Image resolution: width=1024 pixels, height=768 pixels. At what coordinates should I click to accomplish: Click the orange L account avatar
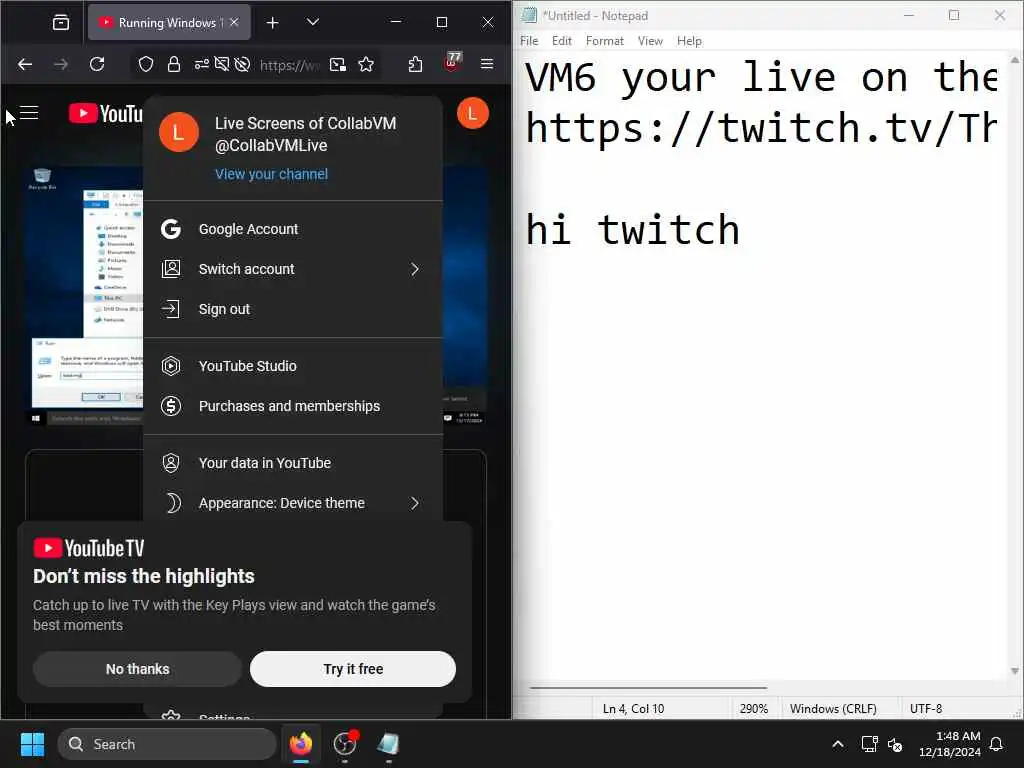coord(473,114)
